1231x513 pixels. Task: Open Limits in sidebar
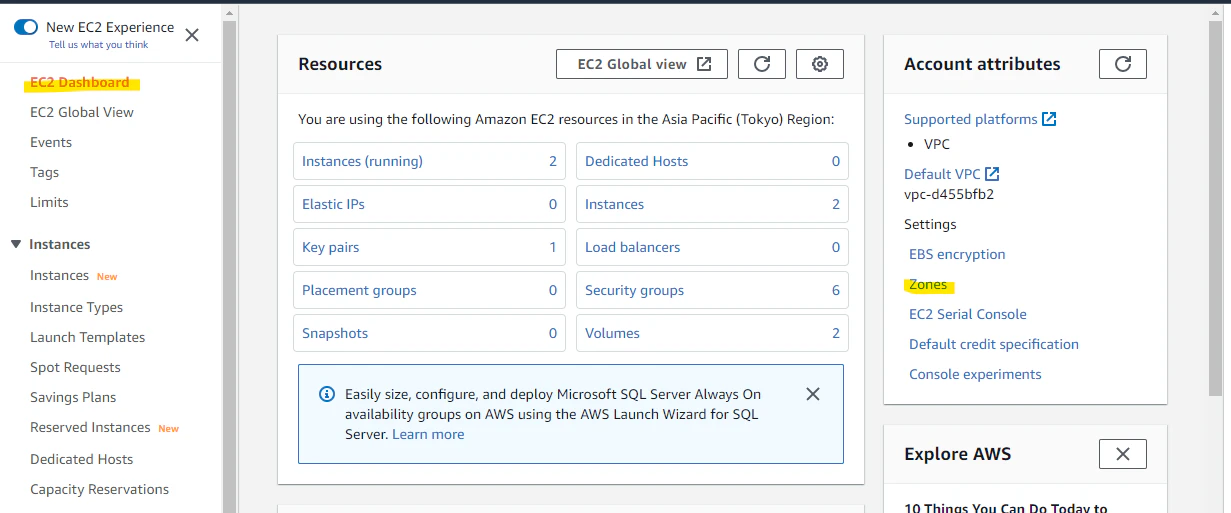point(49,202)
